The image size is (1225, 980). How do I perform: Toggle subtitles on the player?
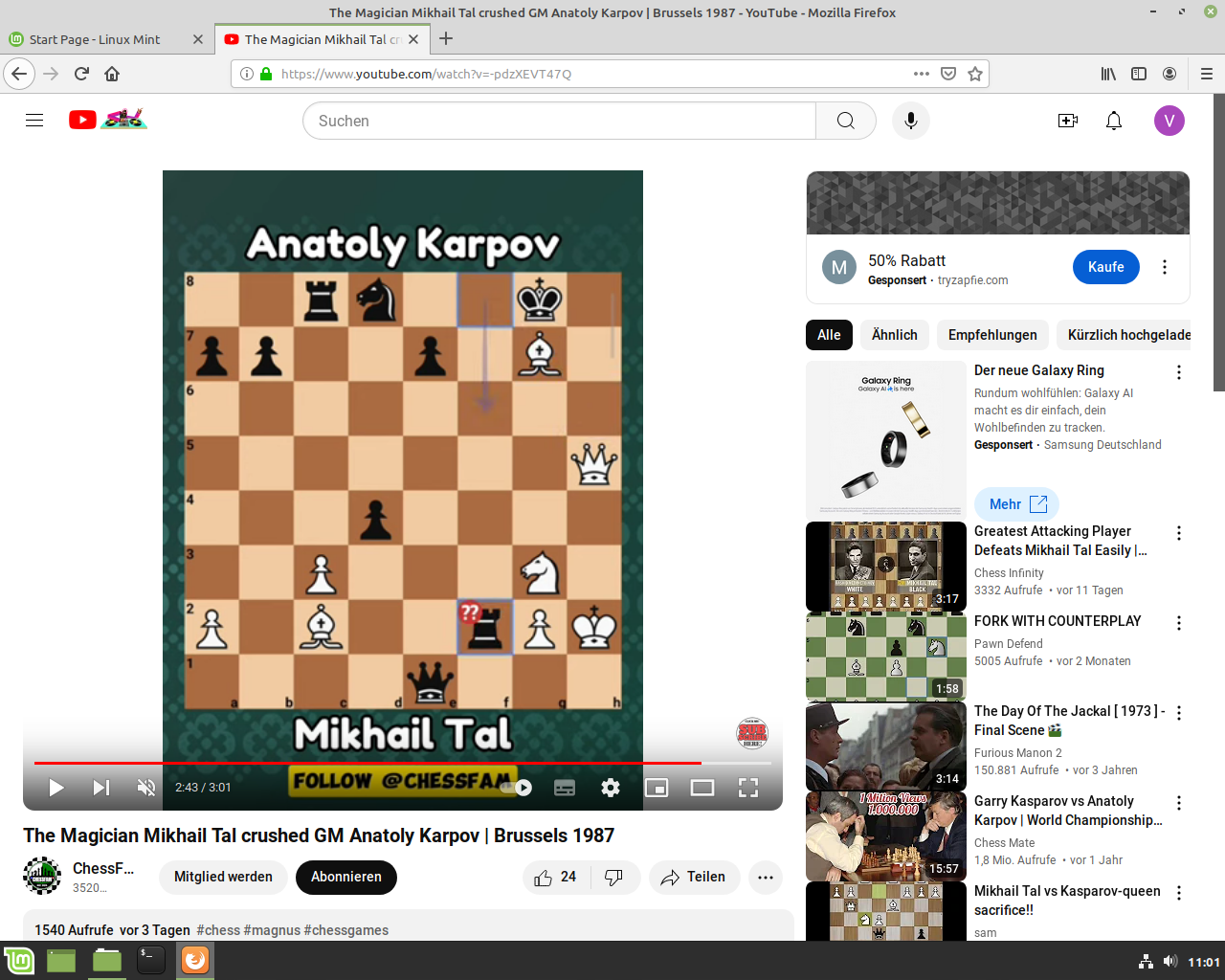565,788
